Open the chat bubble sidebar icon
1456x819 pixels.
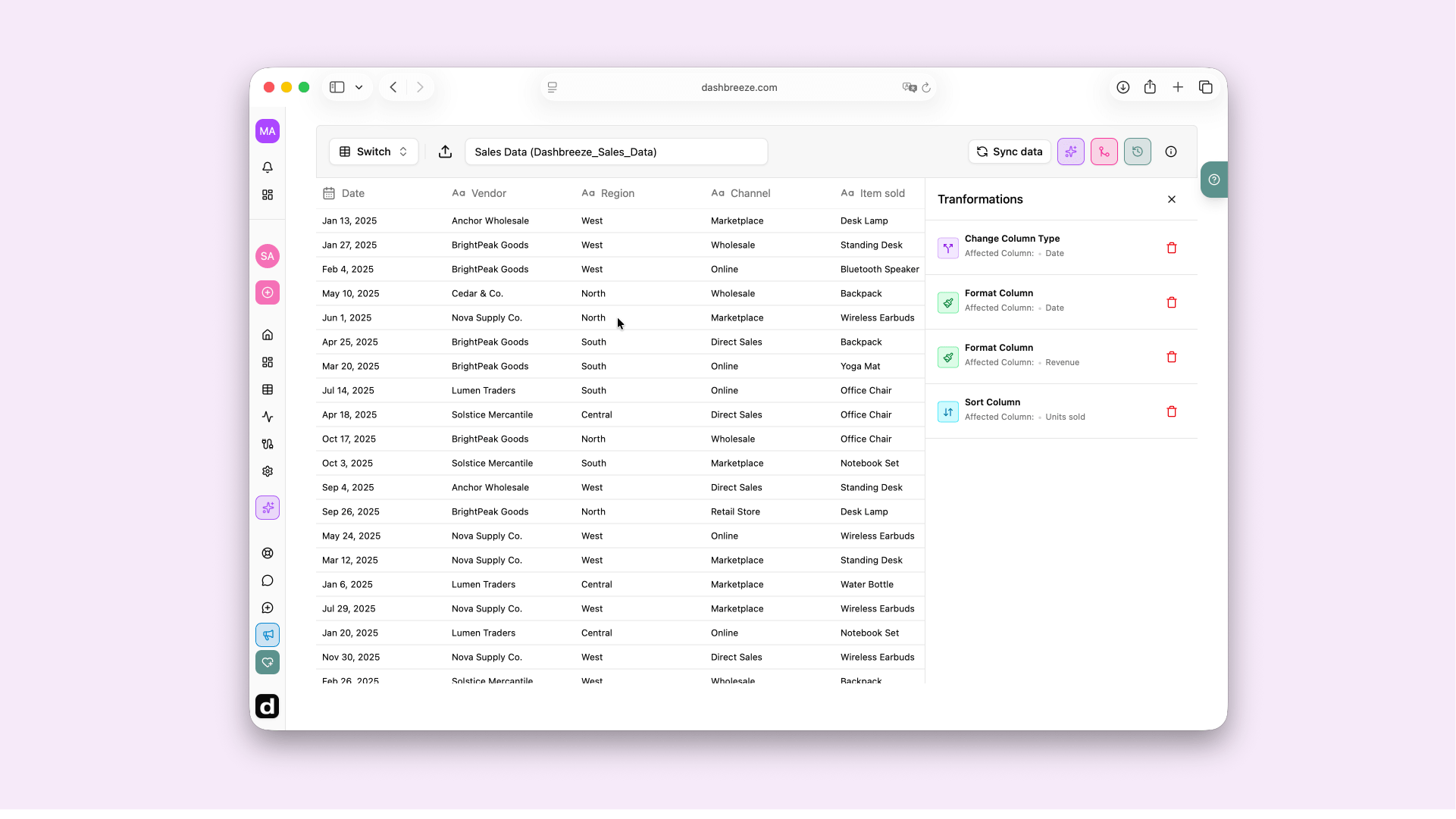point(268,580)
